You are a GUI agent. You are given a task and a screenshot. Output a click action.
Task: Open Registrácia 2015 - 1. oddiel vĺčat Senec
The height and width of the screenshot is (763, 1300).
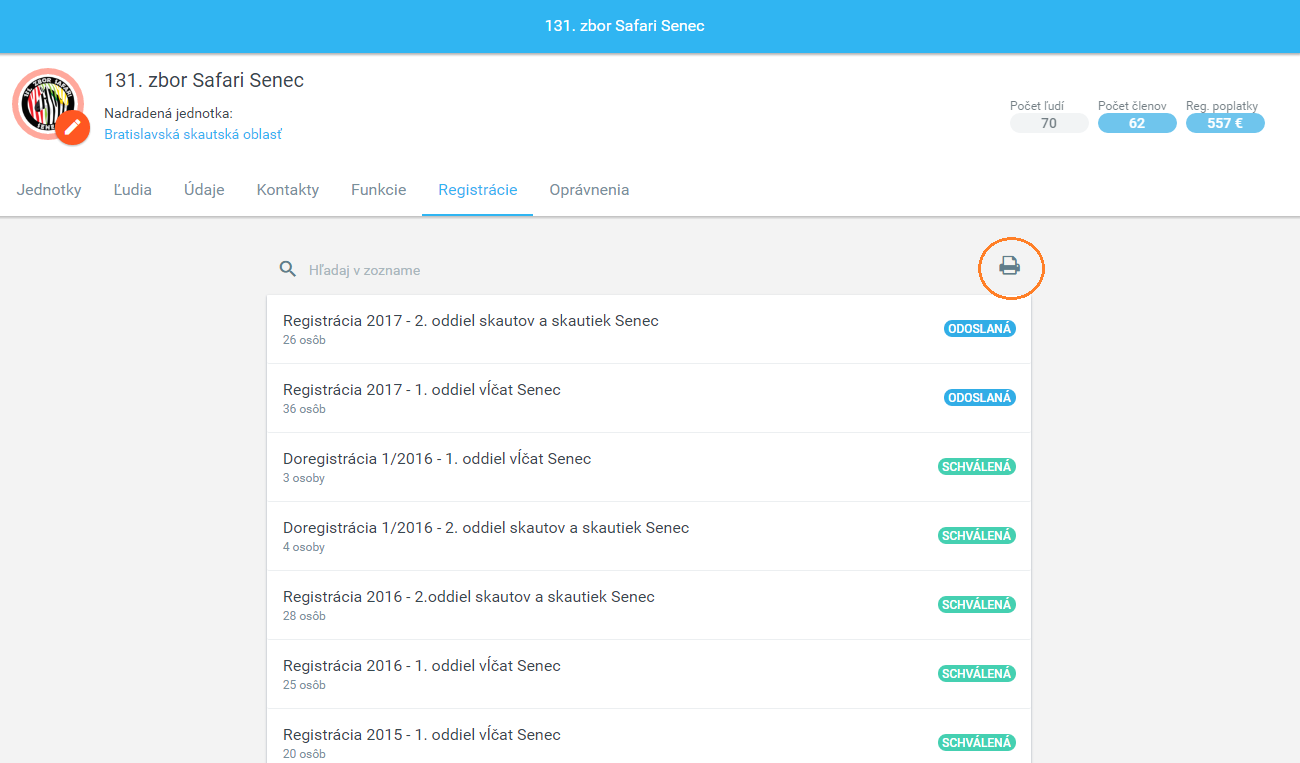(x=649, y=737)
